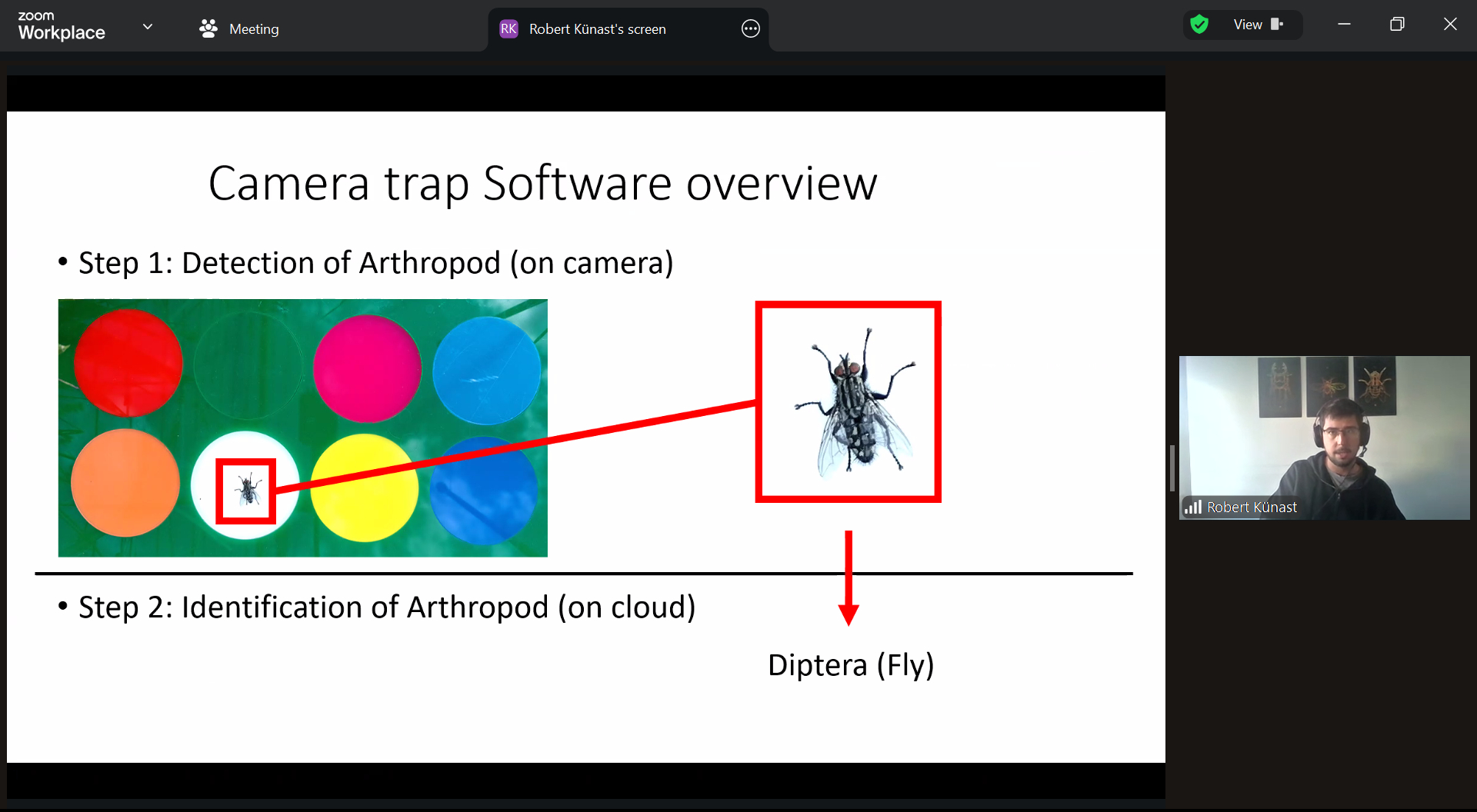Image resolution: width=1477 pixels, height=812 pixels.
Task: Close the Zoom meeting window
Action: (x=1450, y=25)
